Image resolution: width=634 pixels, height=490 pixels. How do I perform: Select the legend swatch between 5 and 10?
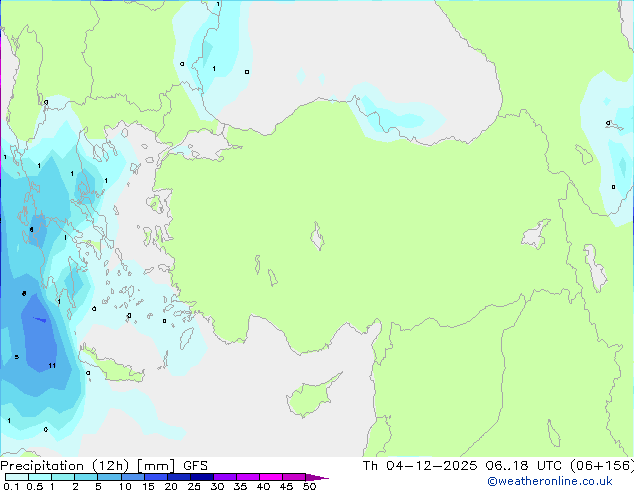(109, 477)
